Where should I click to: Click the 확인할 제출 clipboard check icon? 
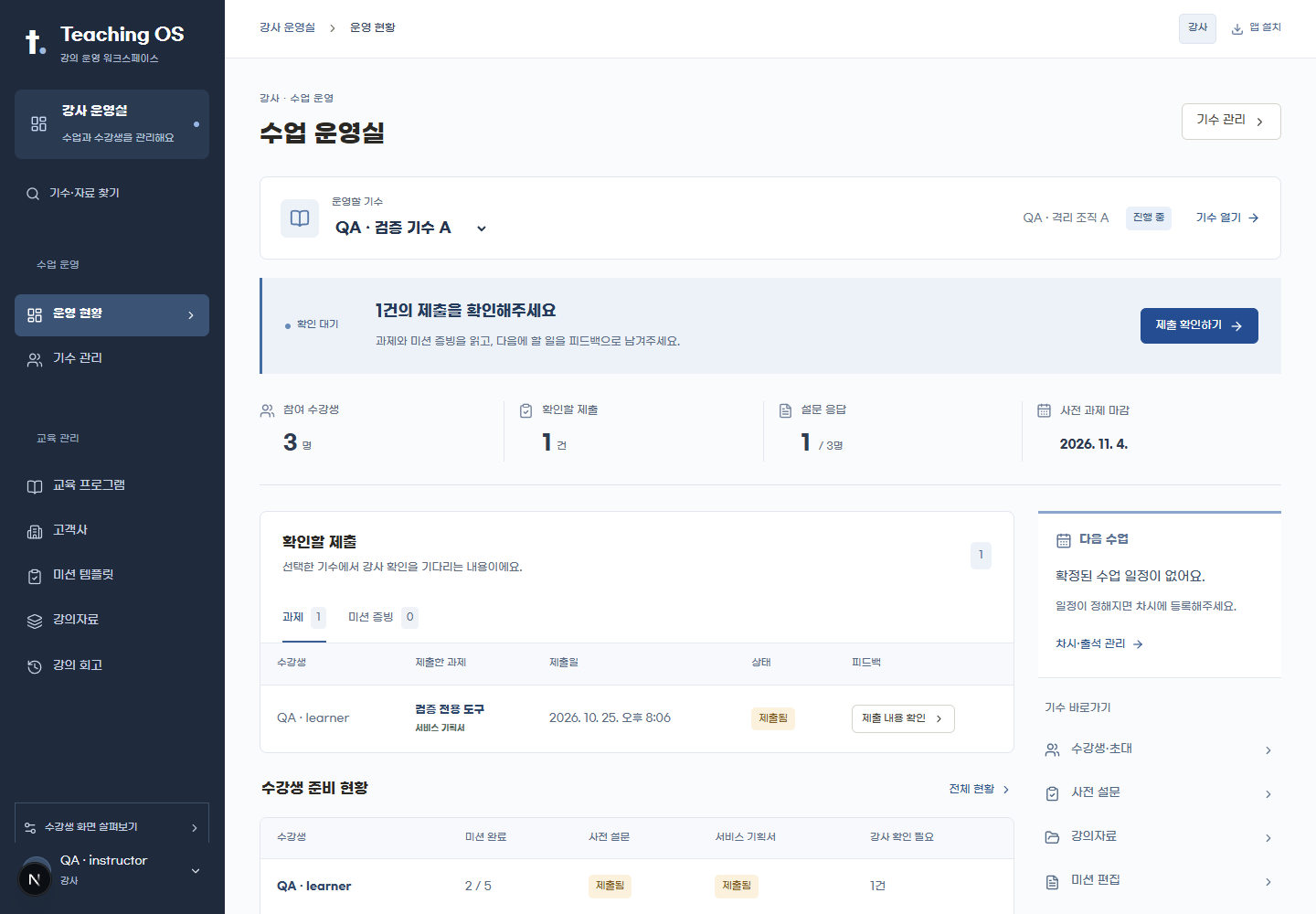[526, 410]
